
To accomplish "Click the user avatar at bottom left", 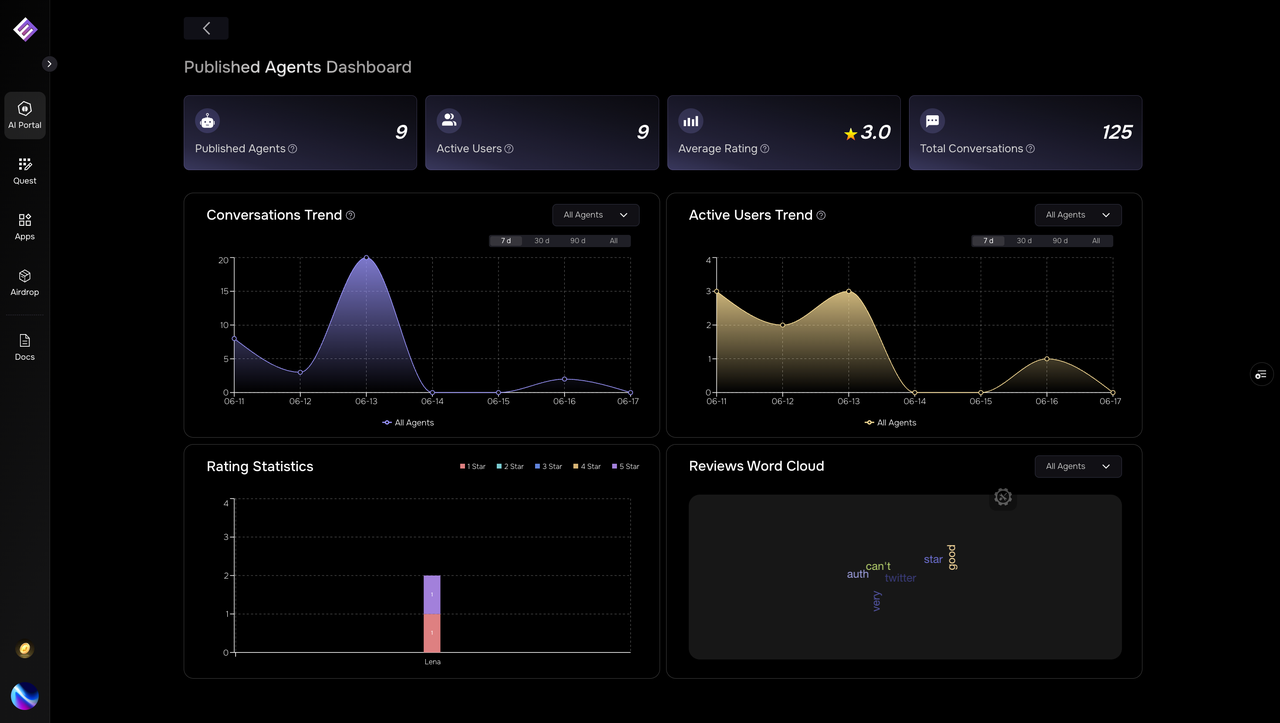I will [x=25, y=696].
